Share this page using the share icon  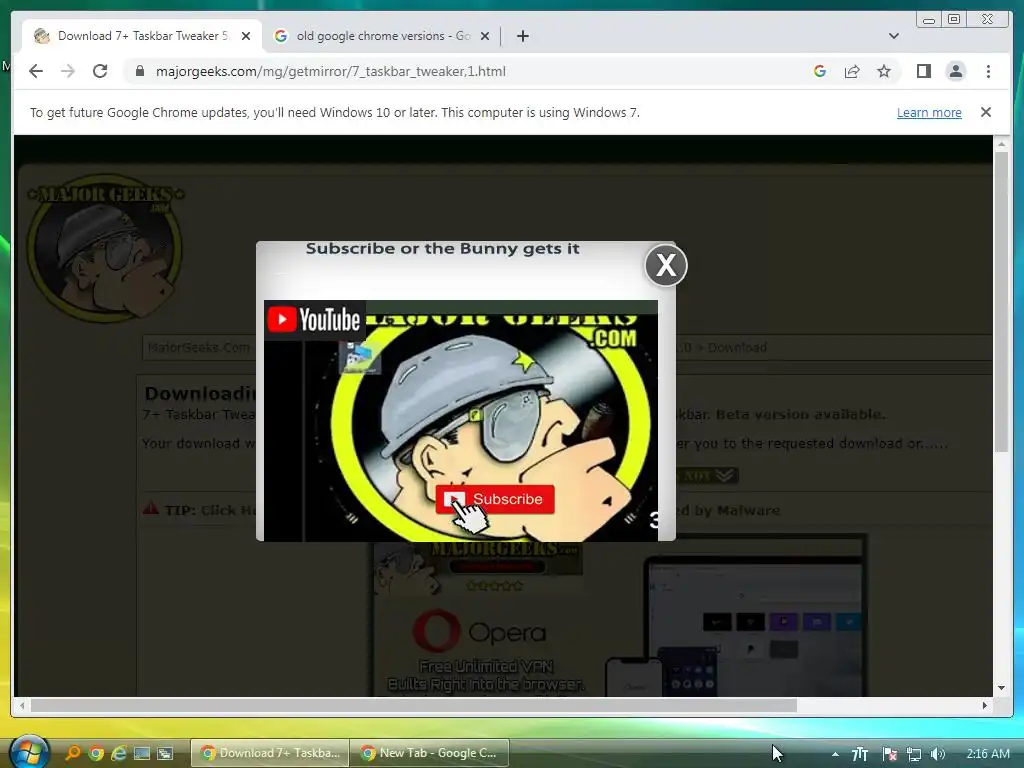[852, 71]
